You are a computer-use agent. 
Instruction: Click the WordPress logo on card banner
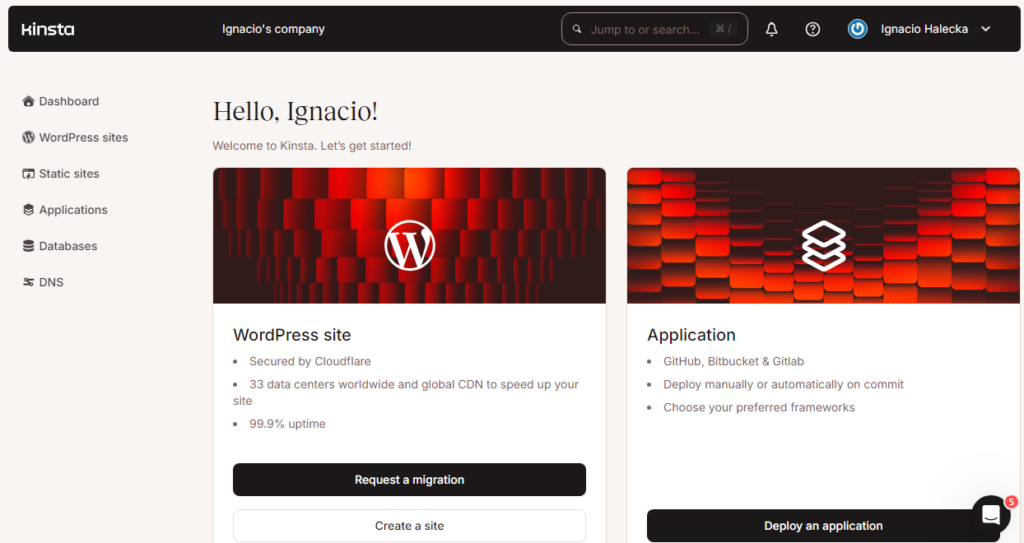(409, 246)
